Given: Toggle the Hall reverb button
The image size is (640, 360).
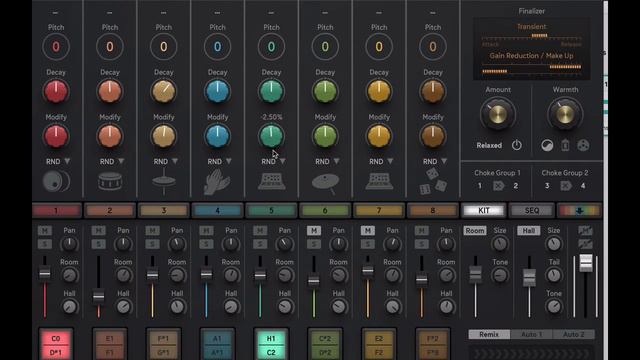Looking at the screenshot, I should click(x=529, y=231).
